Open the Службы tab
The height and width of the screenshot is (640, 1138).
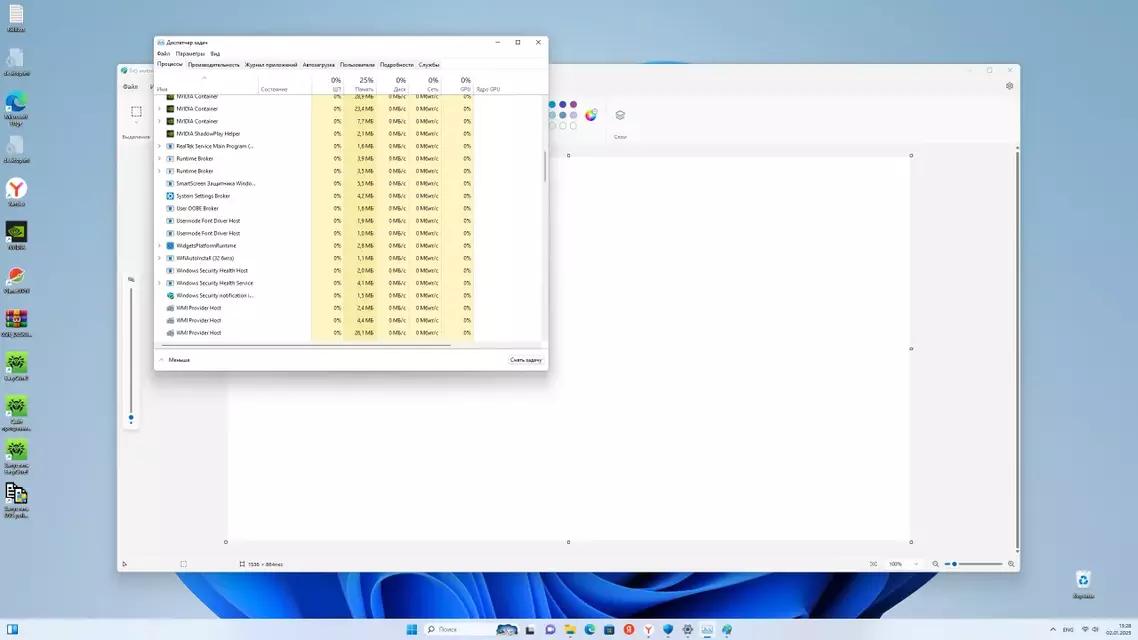tap(429, 65)
